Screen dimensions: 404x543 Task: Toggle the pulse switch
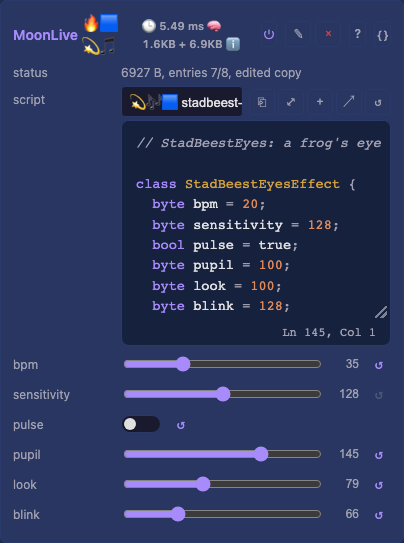(x=141, y=424)
